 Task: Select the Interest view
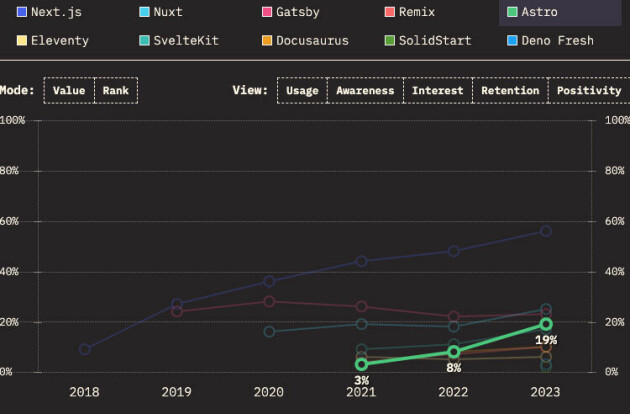coord(438,90)
